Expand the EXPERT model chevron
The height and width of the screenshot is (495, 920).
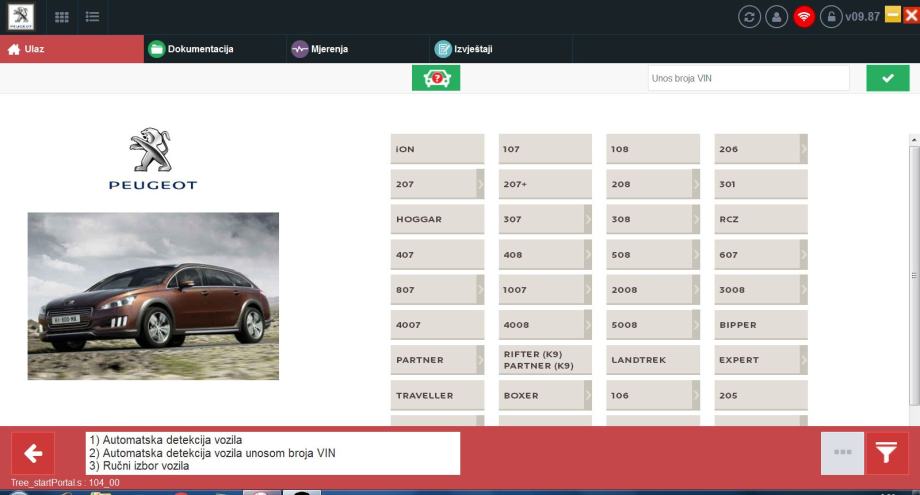(x=804, y=360)
